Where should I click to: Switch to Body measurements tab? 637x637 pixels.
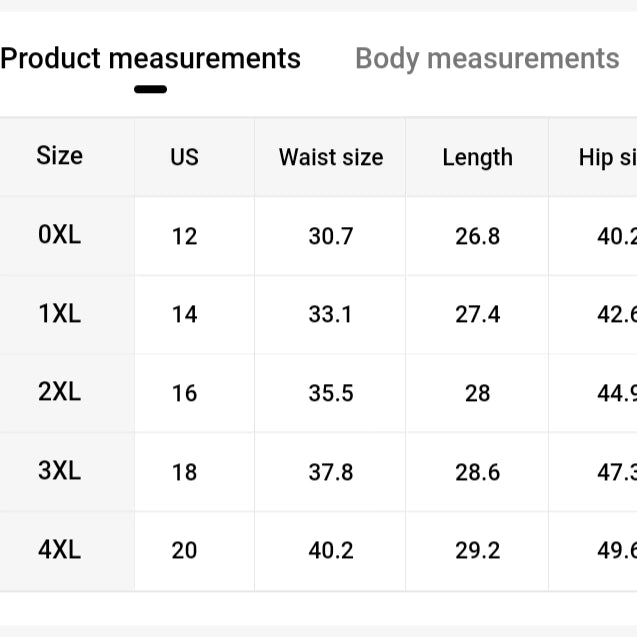[x=487, y=59]
